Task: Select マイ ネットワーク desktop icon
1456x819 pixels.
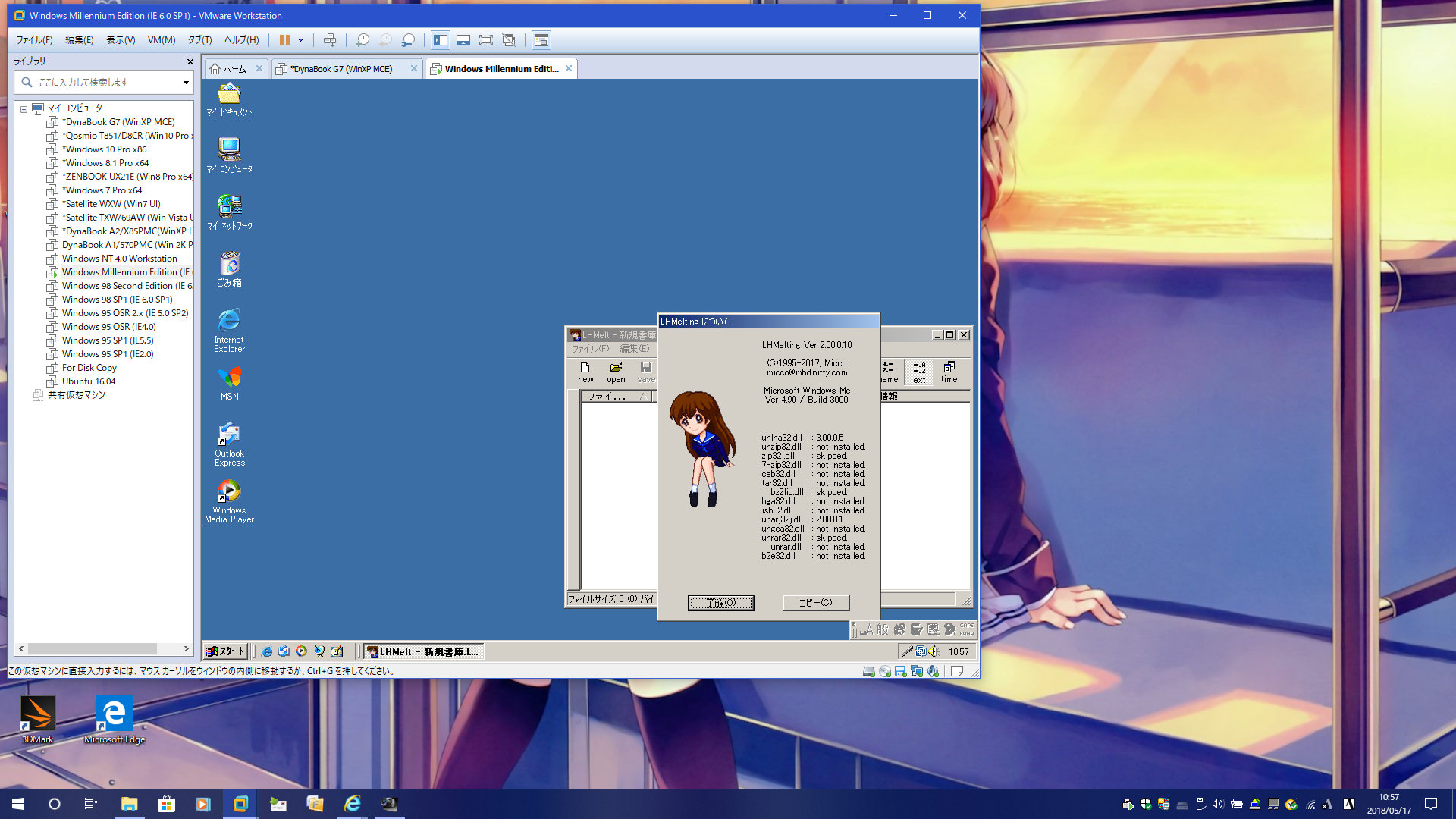Action: click(229, 213)
